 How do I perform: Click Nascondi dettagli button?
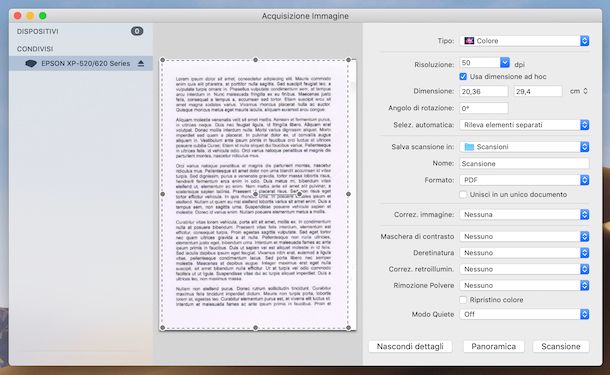pos(410,347)
